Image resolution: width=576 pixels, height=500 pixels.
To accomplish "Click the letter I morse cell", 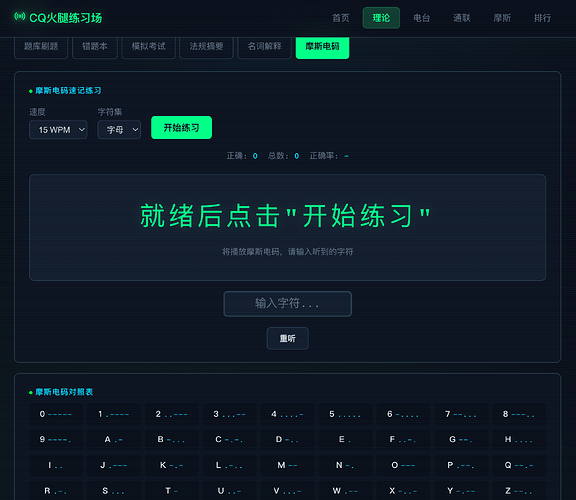I will [x=55, y=465].
